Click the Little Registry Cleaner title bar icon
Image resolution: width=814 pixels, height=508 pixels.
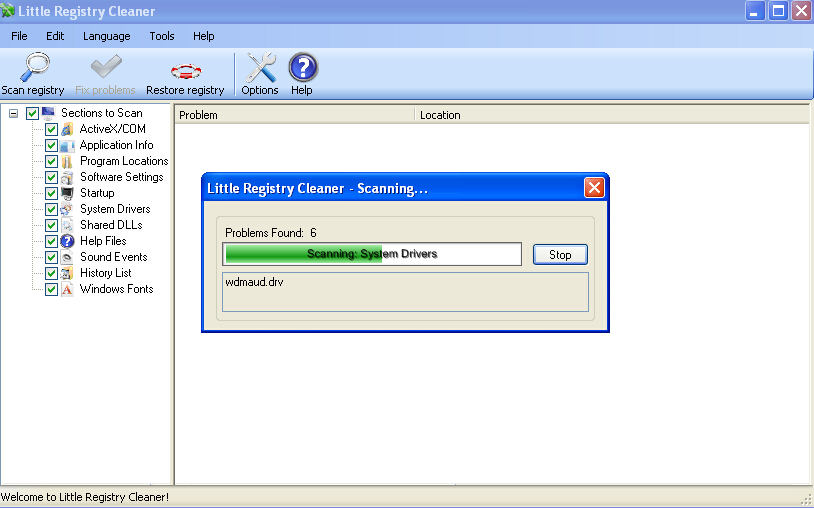[x=7, y=11]
